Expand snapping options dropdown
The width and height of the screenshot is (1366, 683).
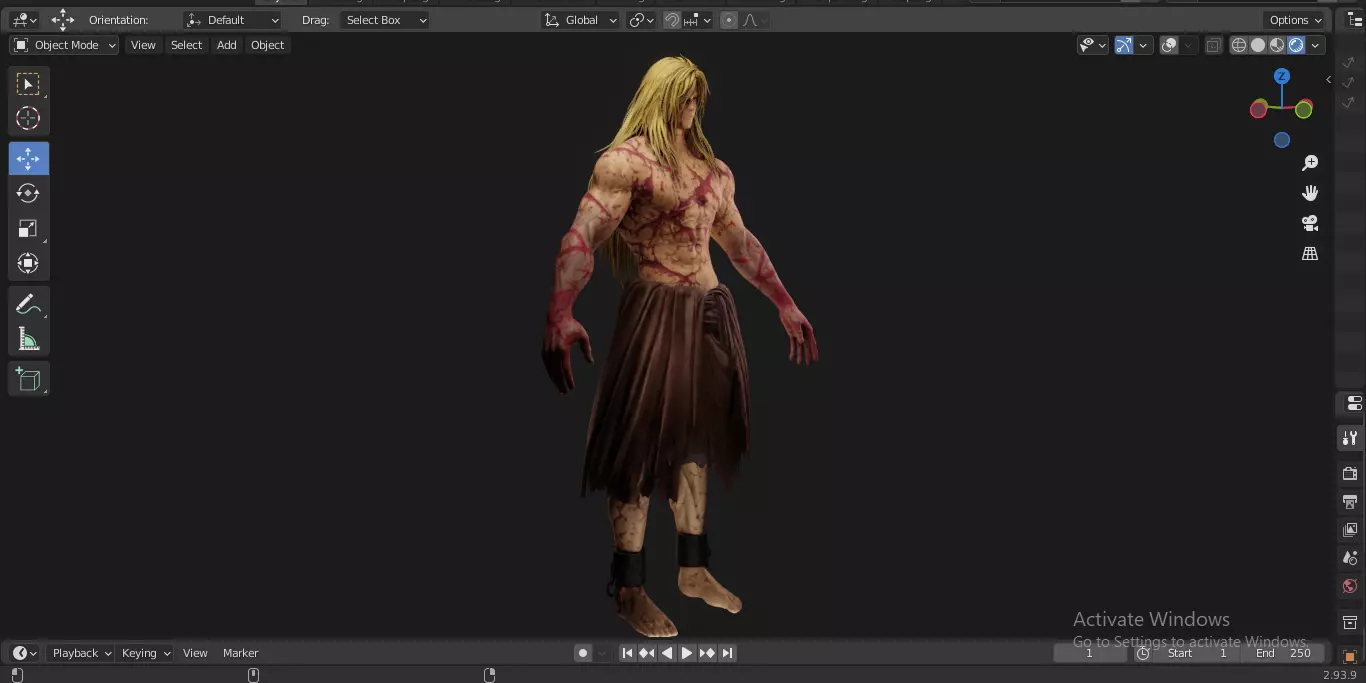coord(698,20)
